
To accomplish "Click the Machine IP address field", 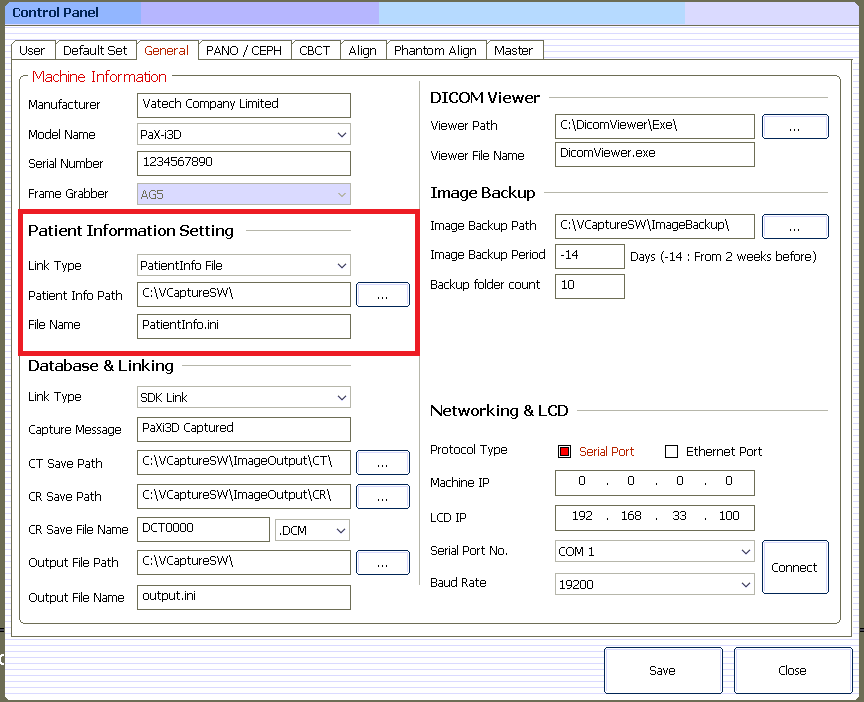I will point(655,483).
